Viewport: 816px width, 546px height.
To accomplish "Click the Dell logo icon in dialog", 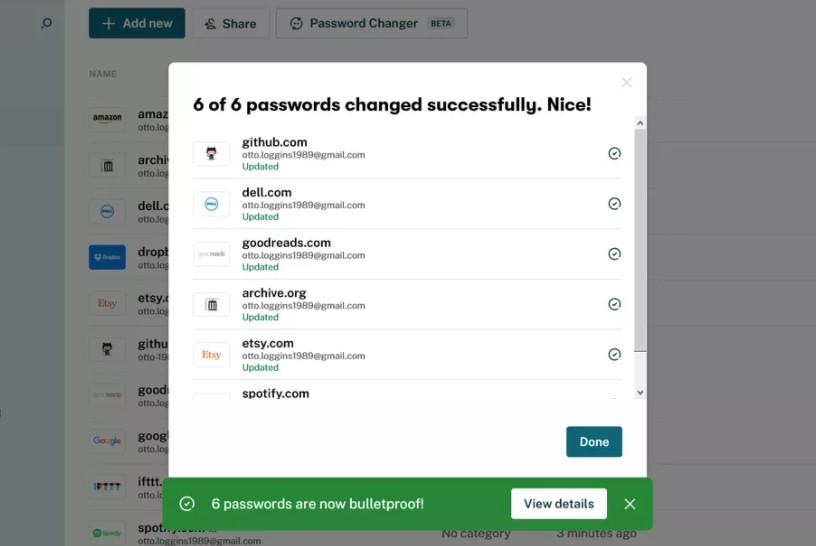I will 211,204.
